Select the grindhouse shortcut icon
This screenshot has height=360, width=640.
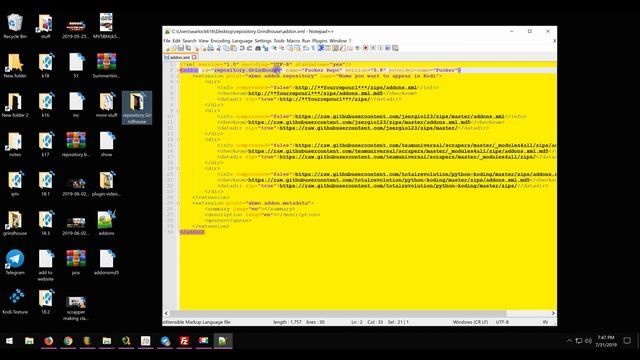coord(15,223)
